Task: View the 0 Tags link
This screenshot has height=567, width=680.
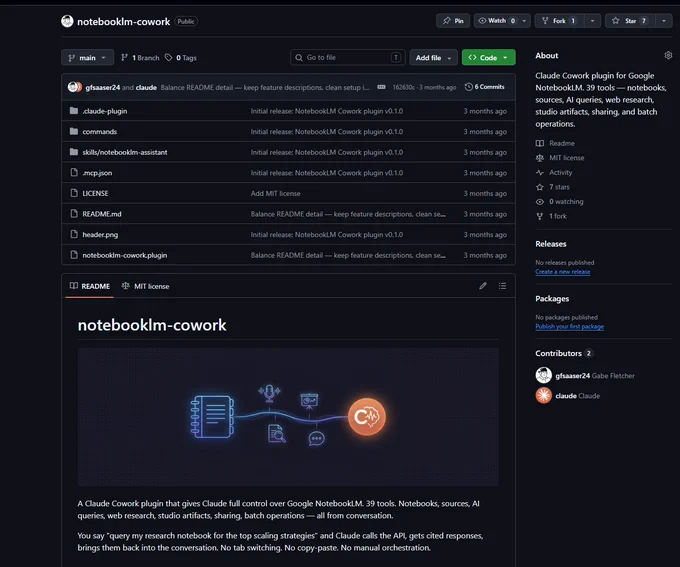Action: [x=181, y=58]
